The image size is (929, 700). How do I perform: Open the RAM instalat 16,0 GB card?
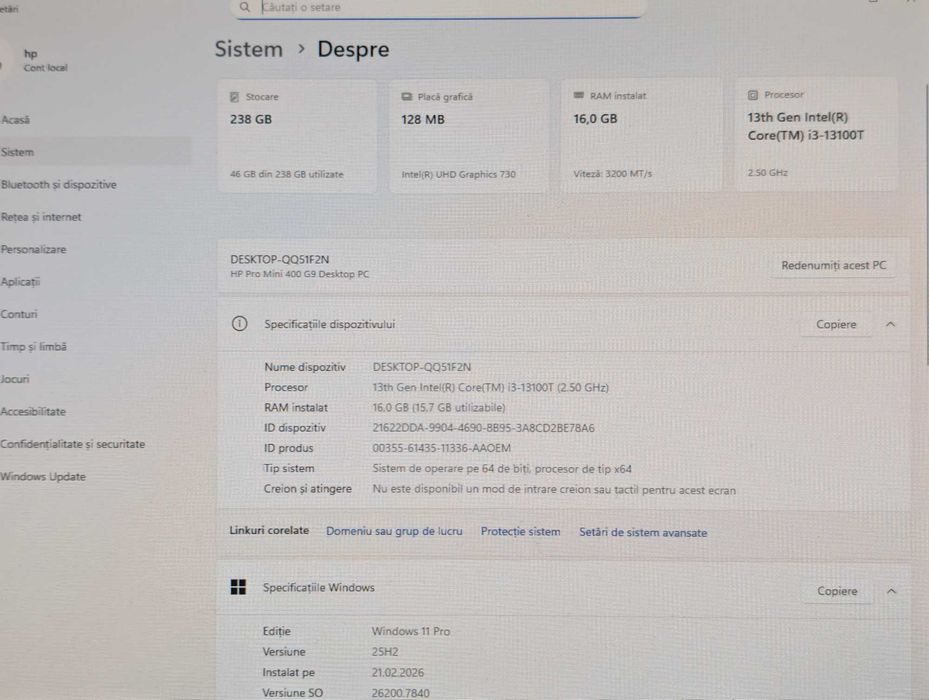tap(641, 135)
